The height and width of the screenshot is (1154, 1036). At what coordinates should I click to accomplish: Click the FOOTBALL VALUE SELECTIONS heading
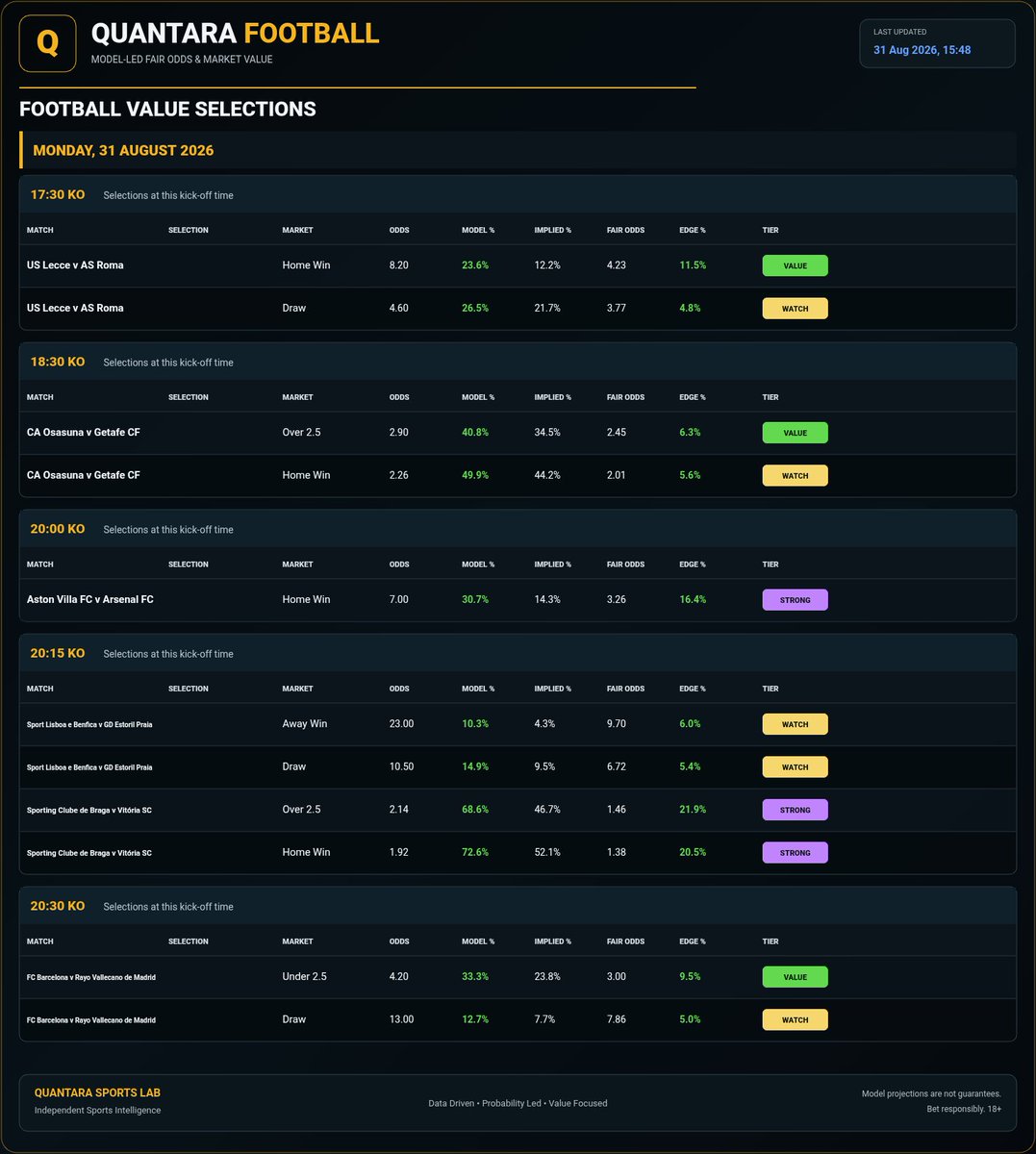point(167,110)
